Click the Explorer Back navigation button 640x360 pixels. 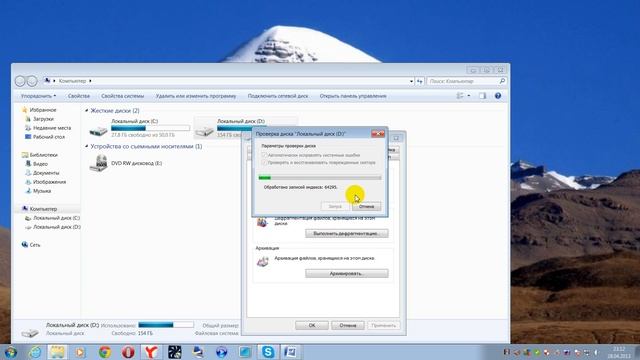click(x=20, y=81)
